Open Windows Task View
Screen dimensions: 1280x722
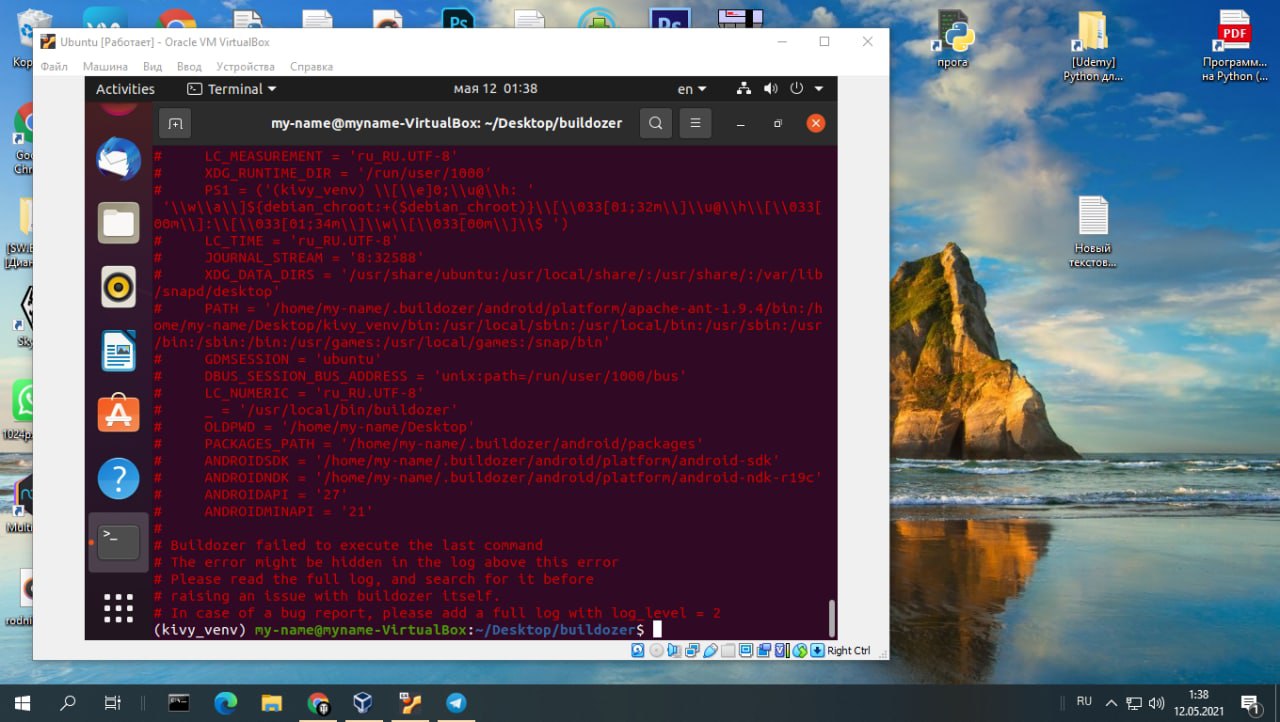113,703
